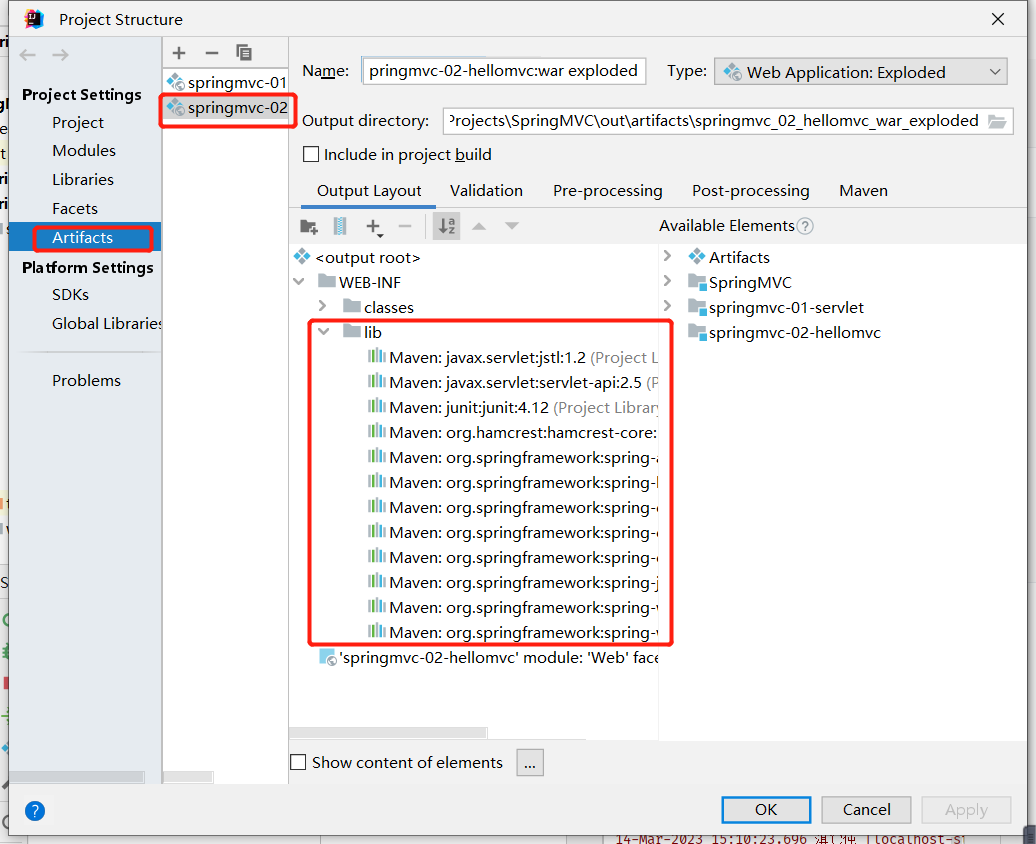Remove selected artifact with minus icon
Image resolution: width=1036 pixels, height=844 pixels.
tap(211, 53)
